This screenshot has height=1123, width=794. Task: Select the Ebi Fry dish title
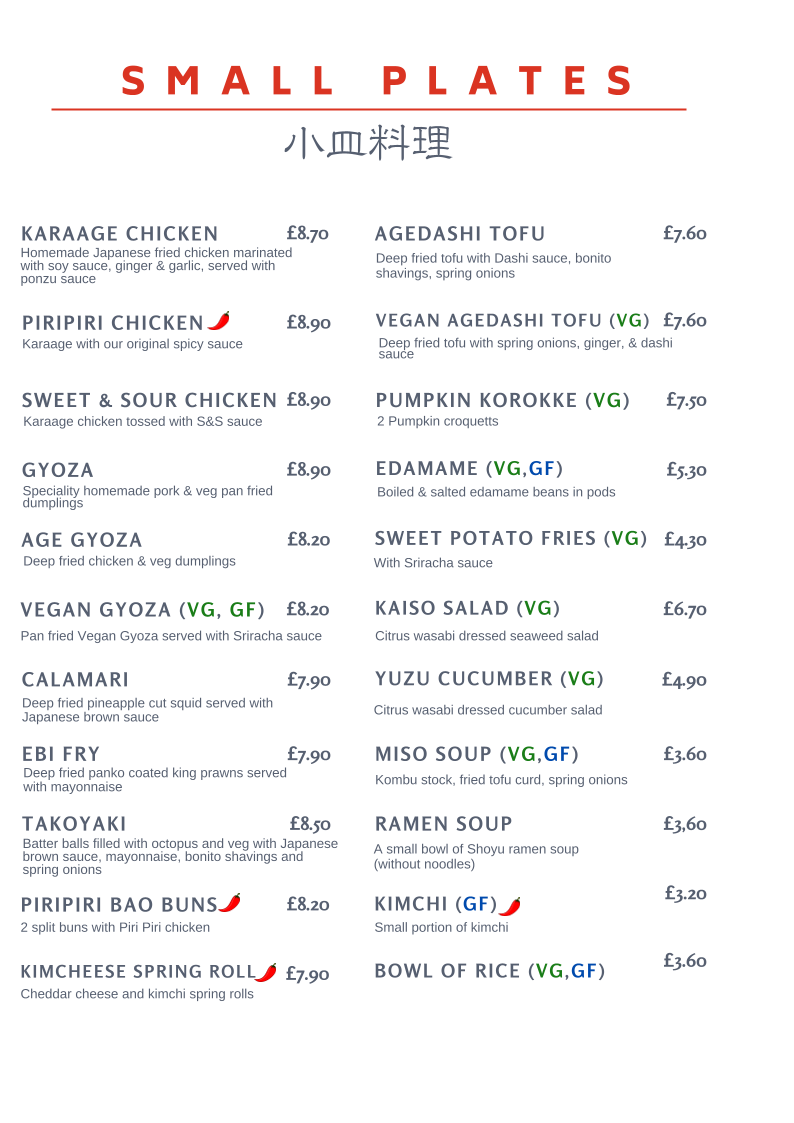point(61,754)
